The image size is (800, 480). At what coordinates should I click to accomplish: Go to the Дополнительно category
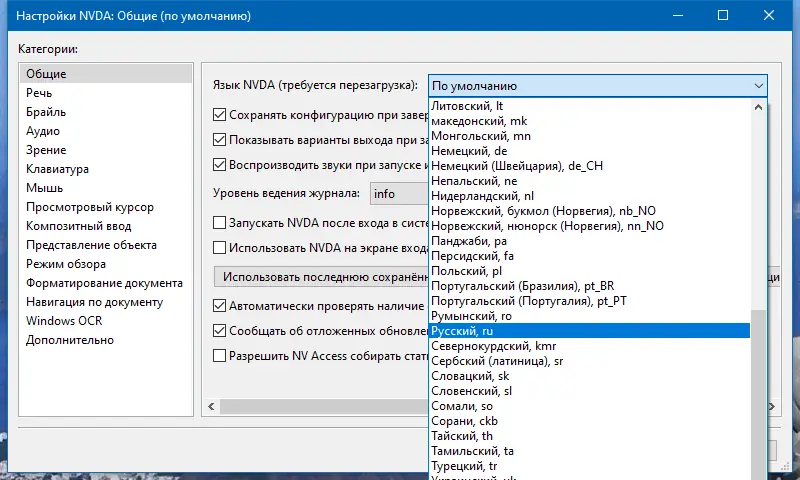coord(70,340)
